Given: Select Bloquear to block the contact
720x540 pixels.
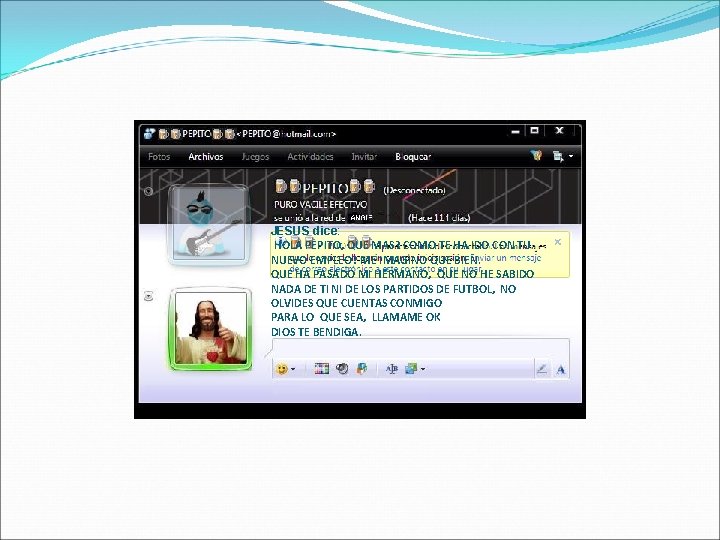Looking at the screenshot, I should pyautogui.click(x=413, y=157).
